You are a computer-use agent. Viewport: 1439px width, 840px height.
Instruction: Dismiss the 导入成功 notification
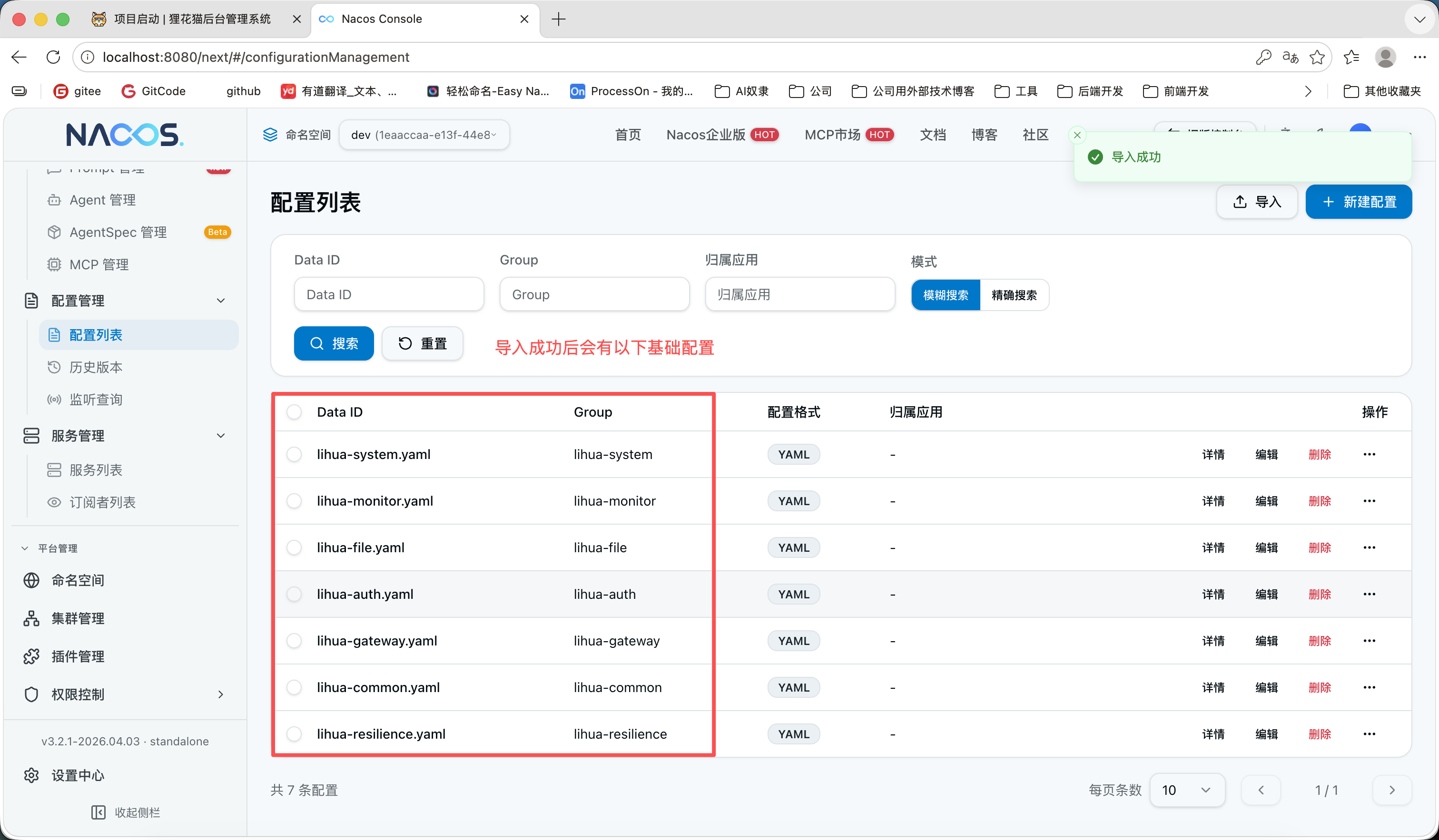point(1077,135)
